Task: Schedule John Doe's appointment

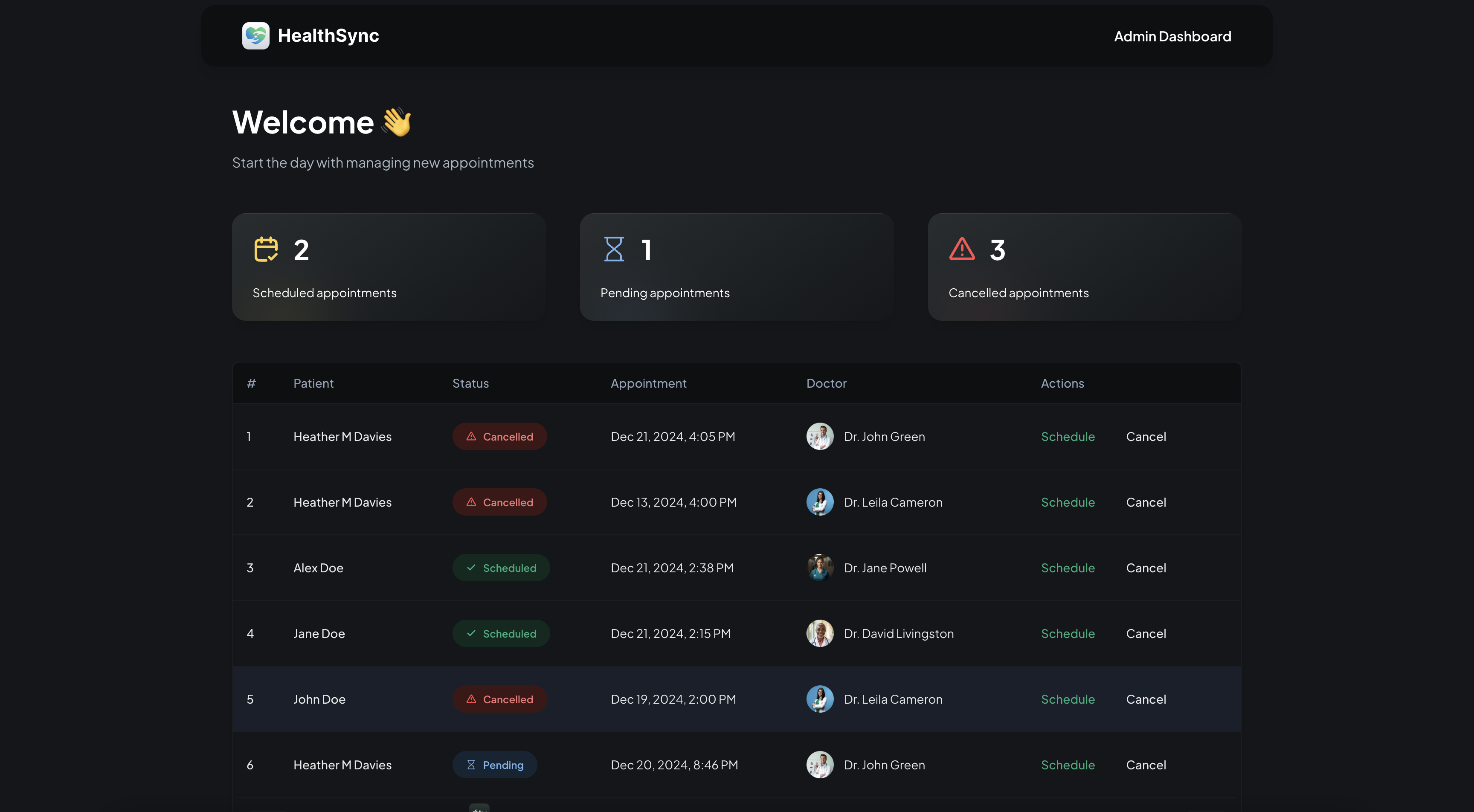Action: tap(1068, 699)
